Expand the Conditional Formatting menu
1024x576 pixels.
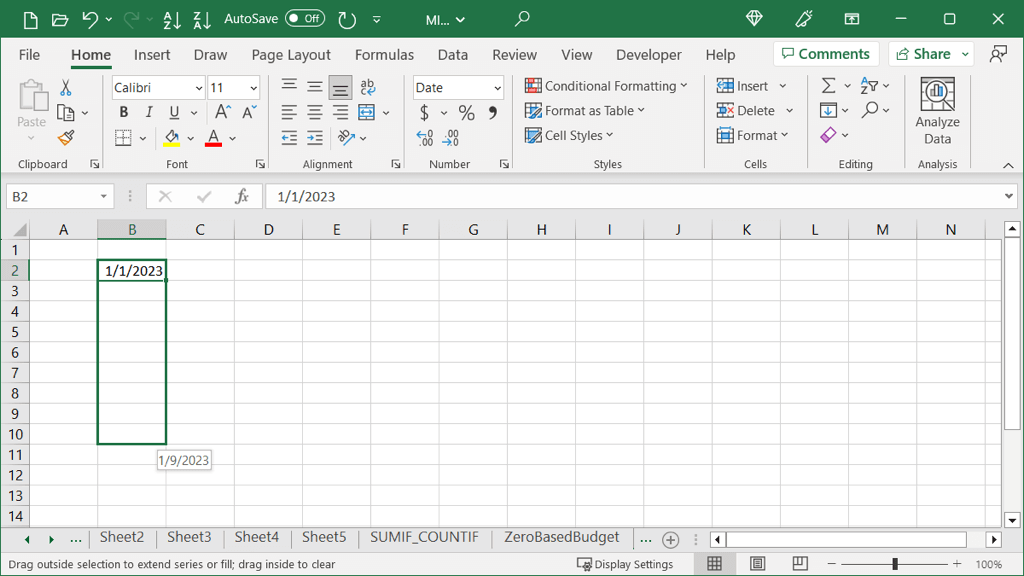point(607,86)
